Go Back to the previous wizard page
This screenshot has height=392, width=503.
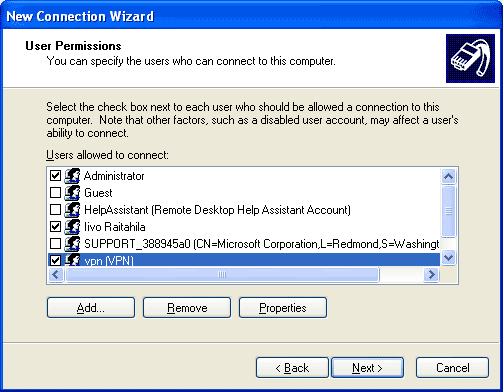[x=292, y=368]
